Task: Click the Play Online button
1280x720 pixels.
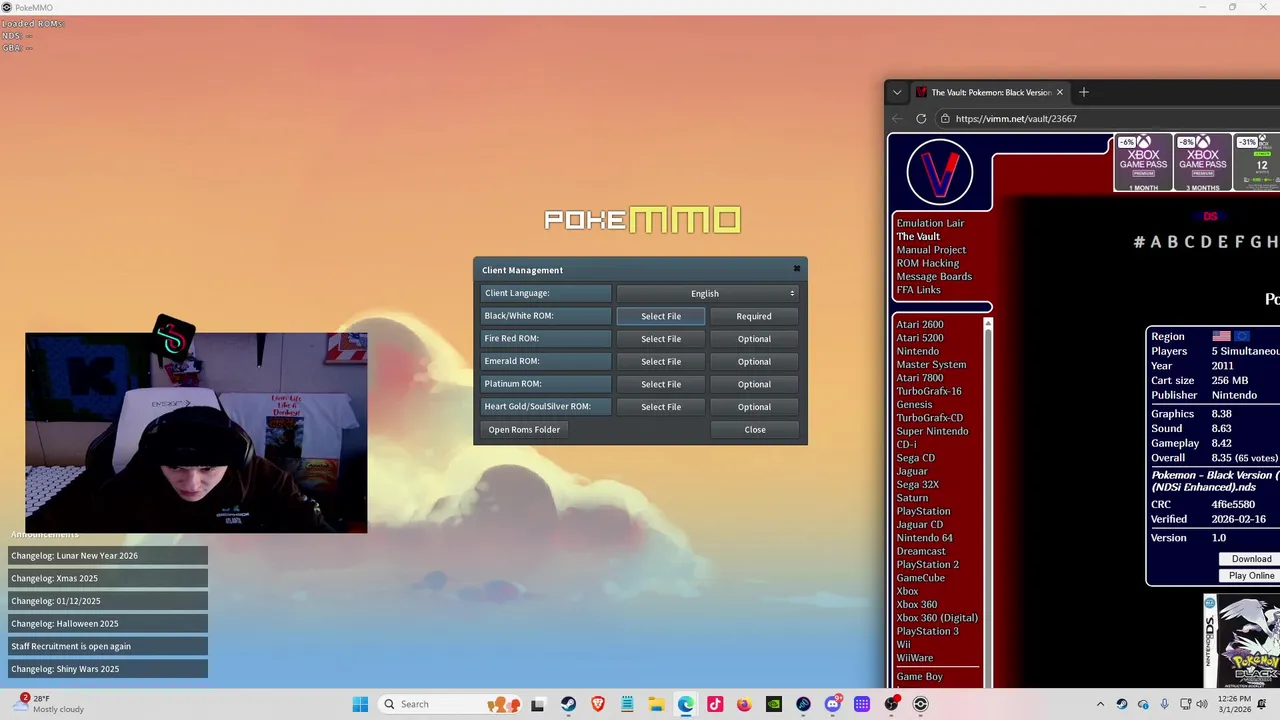Action: point(1251,576)
